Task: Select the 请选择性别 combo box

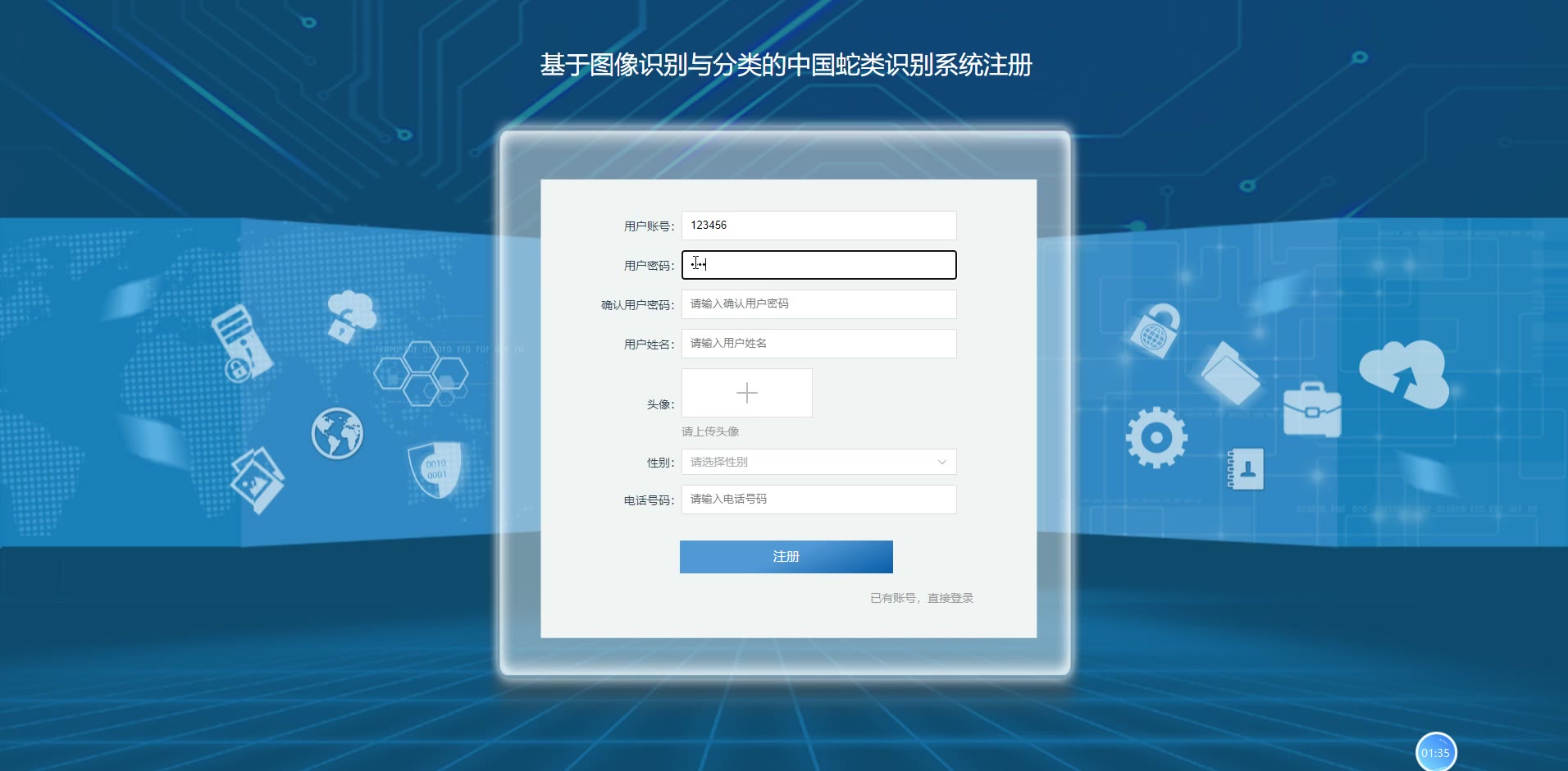Action: point(818,462)
